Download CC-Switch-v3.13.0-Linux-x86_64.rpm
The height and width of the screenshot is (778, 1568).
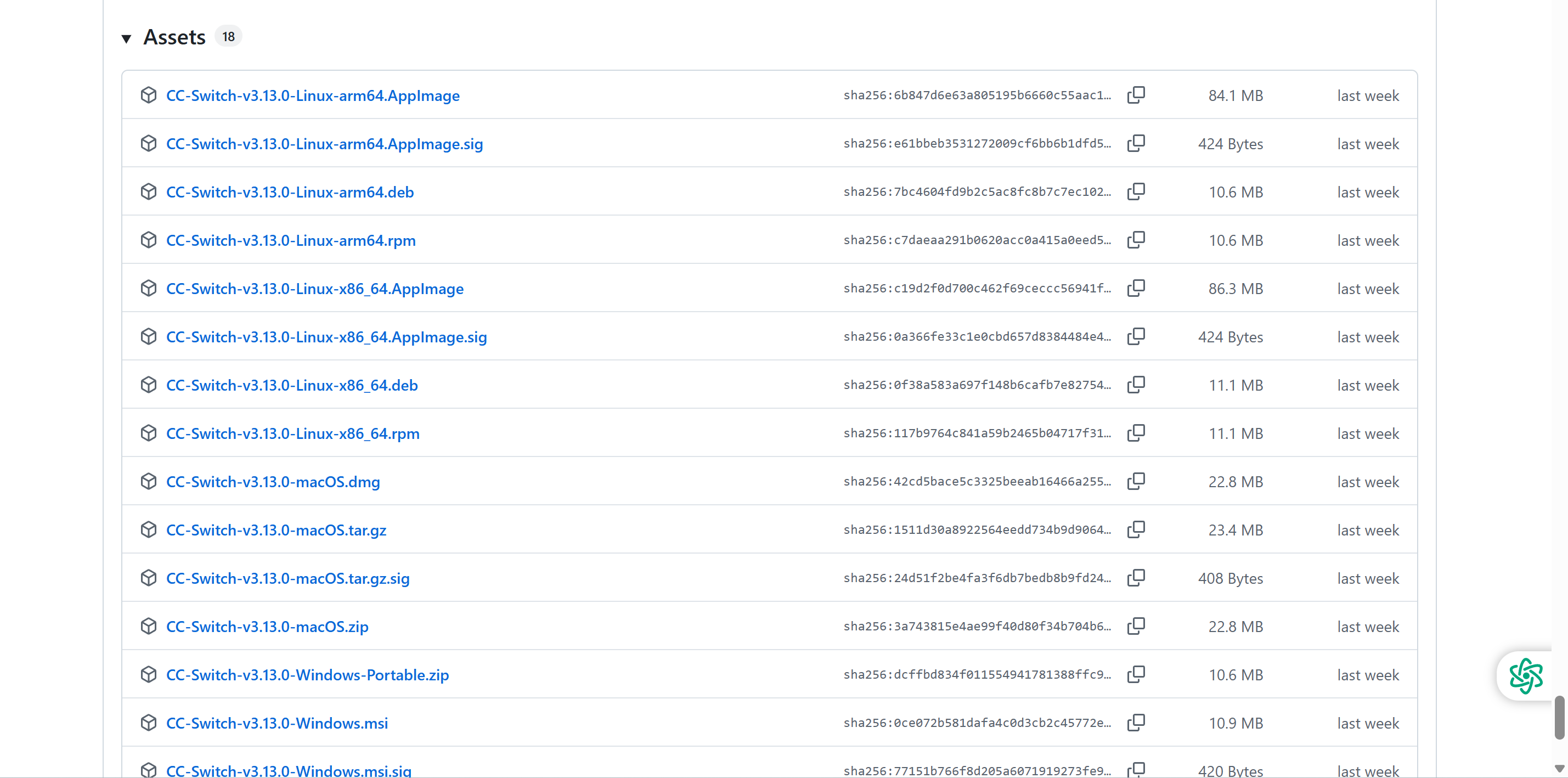(x=293, y=433)
